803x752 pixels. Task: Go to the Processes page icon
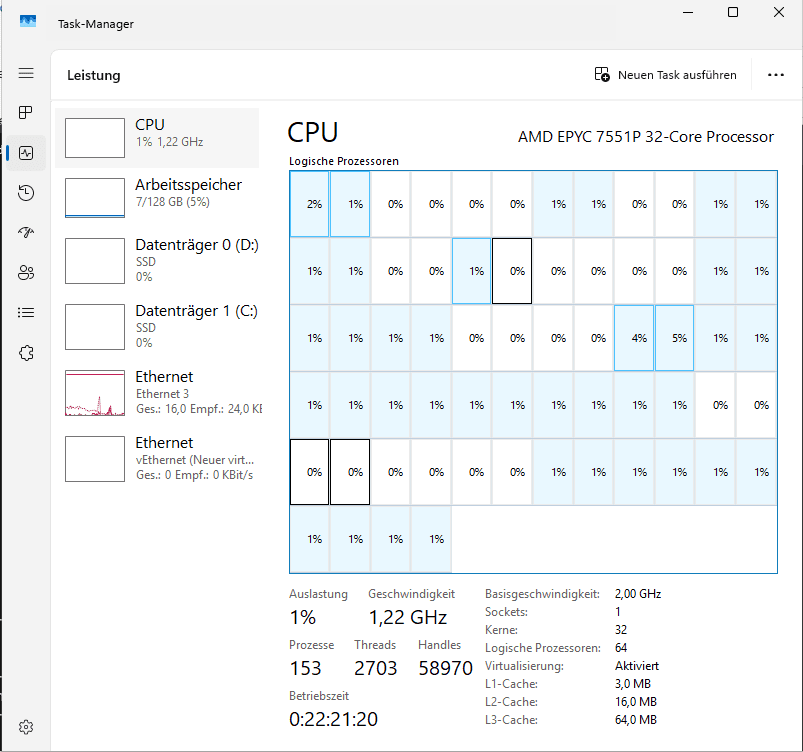point(26,112)
